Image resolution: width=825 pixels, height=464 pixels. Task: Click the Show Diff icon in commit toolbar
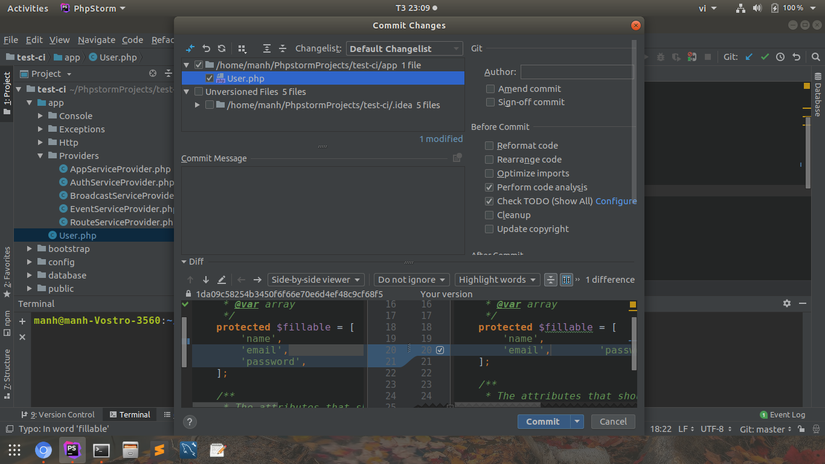(191, 48)
